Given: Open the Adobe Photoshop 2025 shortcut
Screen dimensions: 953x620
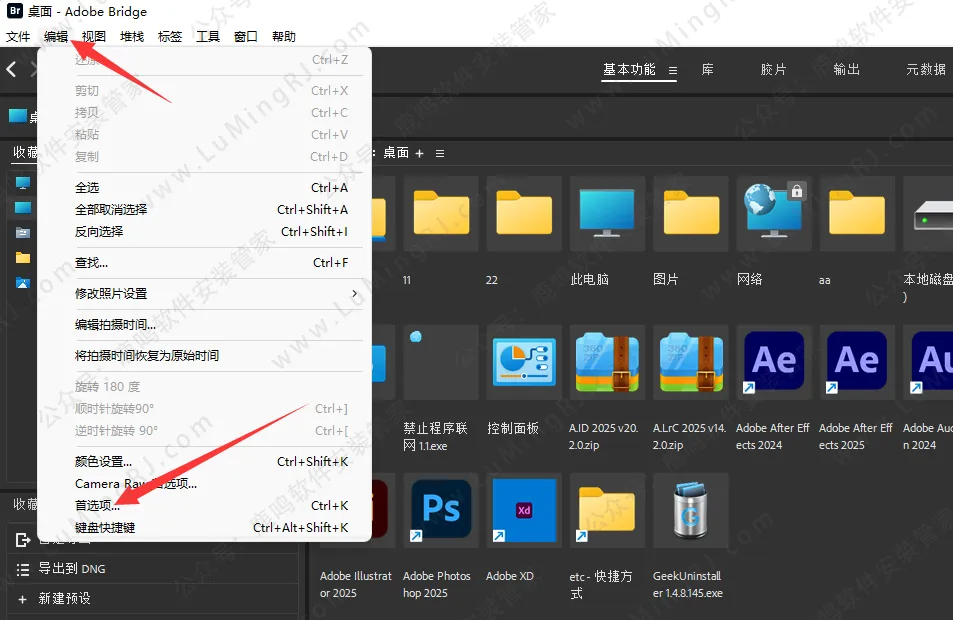Looking at the screenshot, I should (441, 510).
